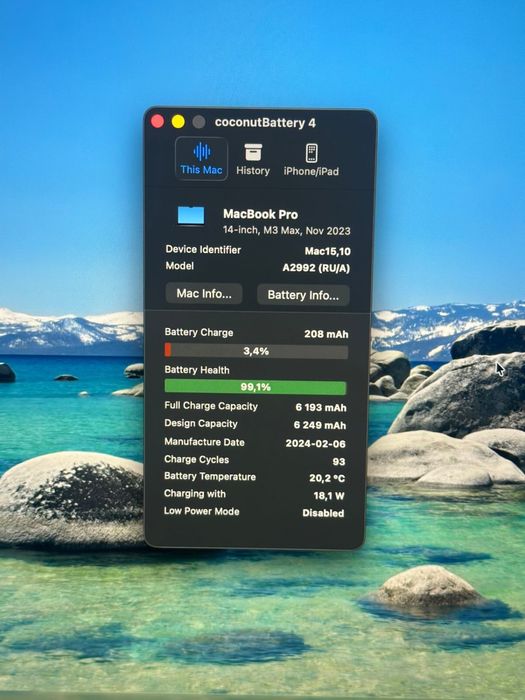Click the charge cycles value 93
525x700 pixels.
click(339, 462)
